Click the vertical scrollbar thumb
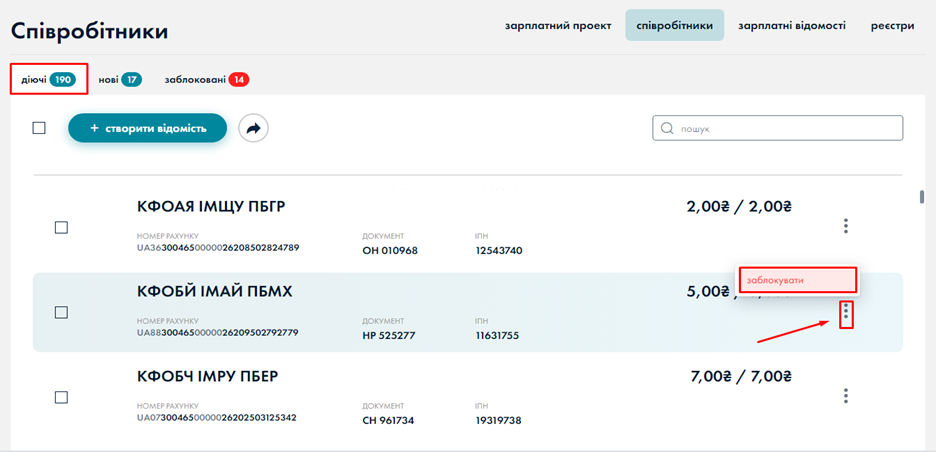 click(x=921, y=196)
